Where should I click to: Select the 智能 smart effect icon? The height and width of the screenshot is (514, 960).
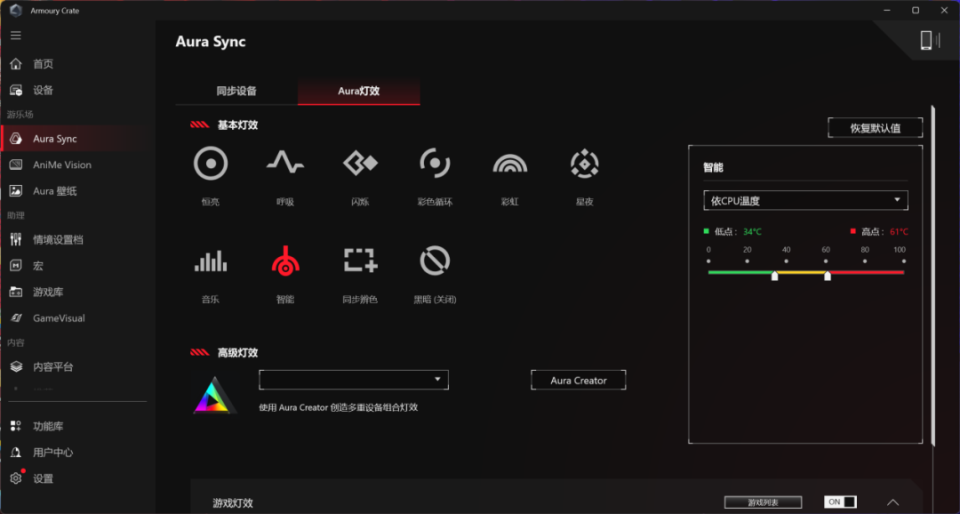pyautogui.click(x=285, y=260)
